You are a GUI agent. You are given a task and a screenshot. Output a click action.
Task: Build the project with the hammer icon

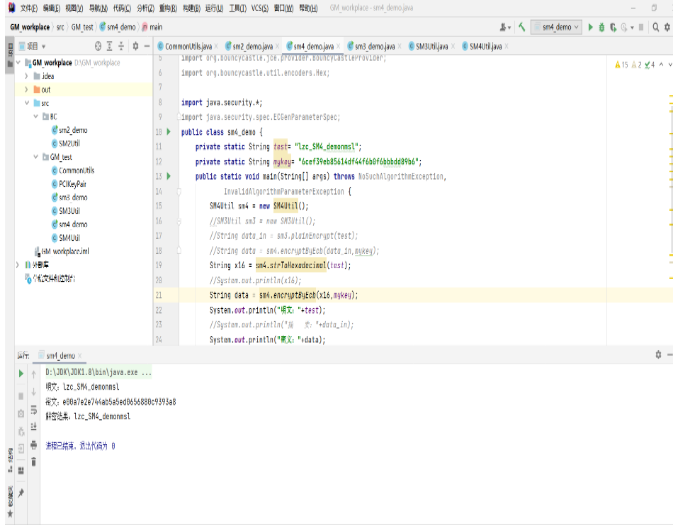coord(522,27)
